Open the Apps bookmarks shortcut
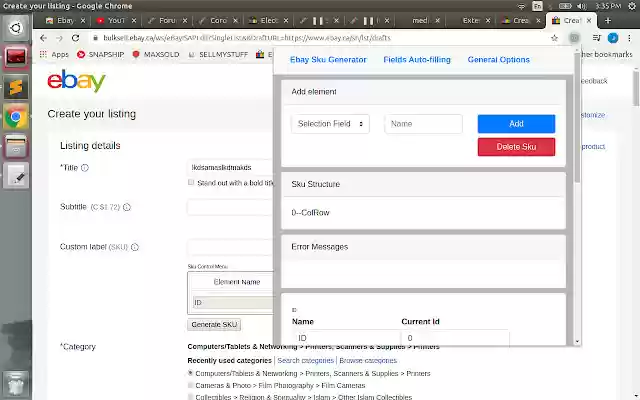The image size is (640, 400). click(x=54, y=54)
